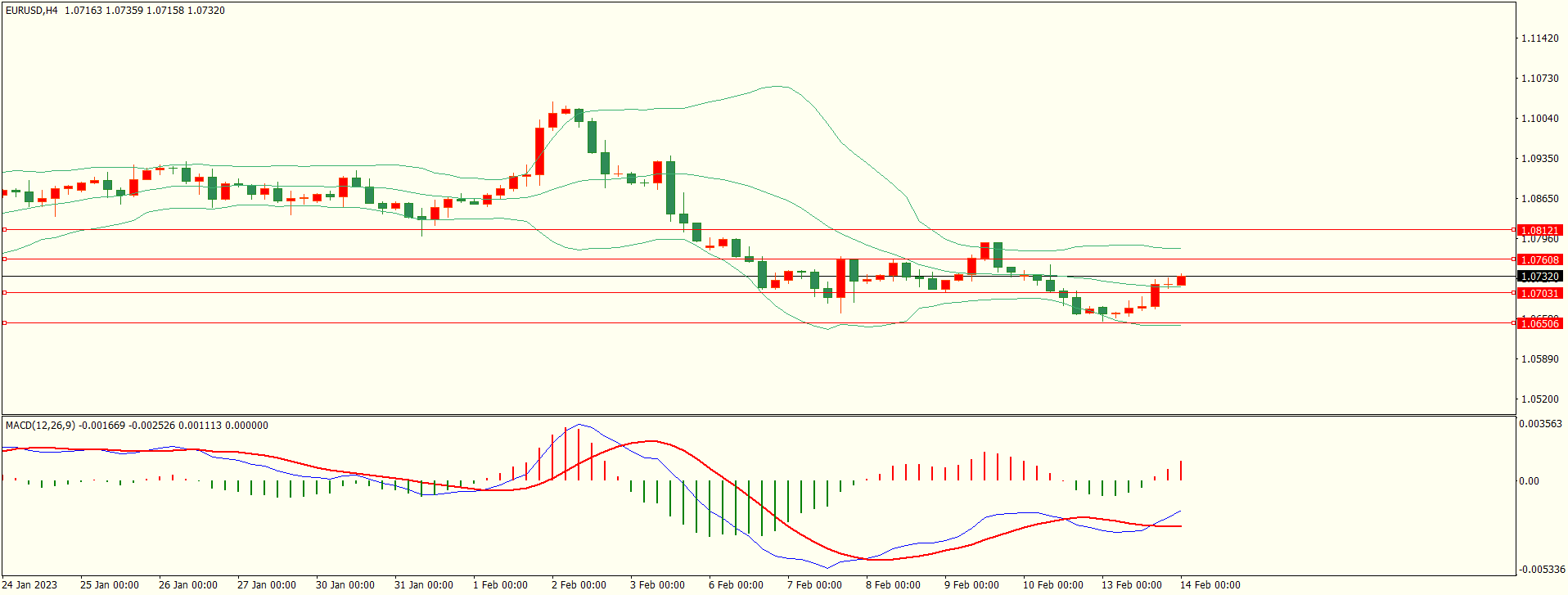Click the 10 Feb 00:00 time label
This screenshot has width=1568, height=595.
tap(1052, 584)
